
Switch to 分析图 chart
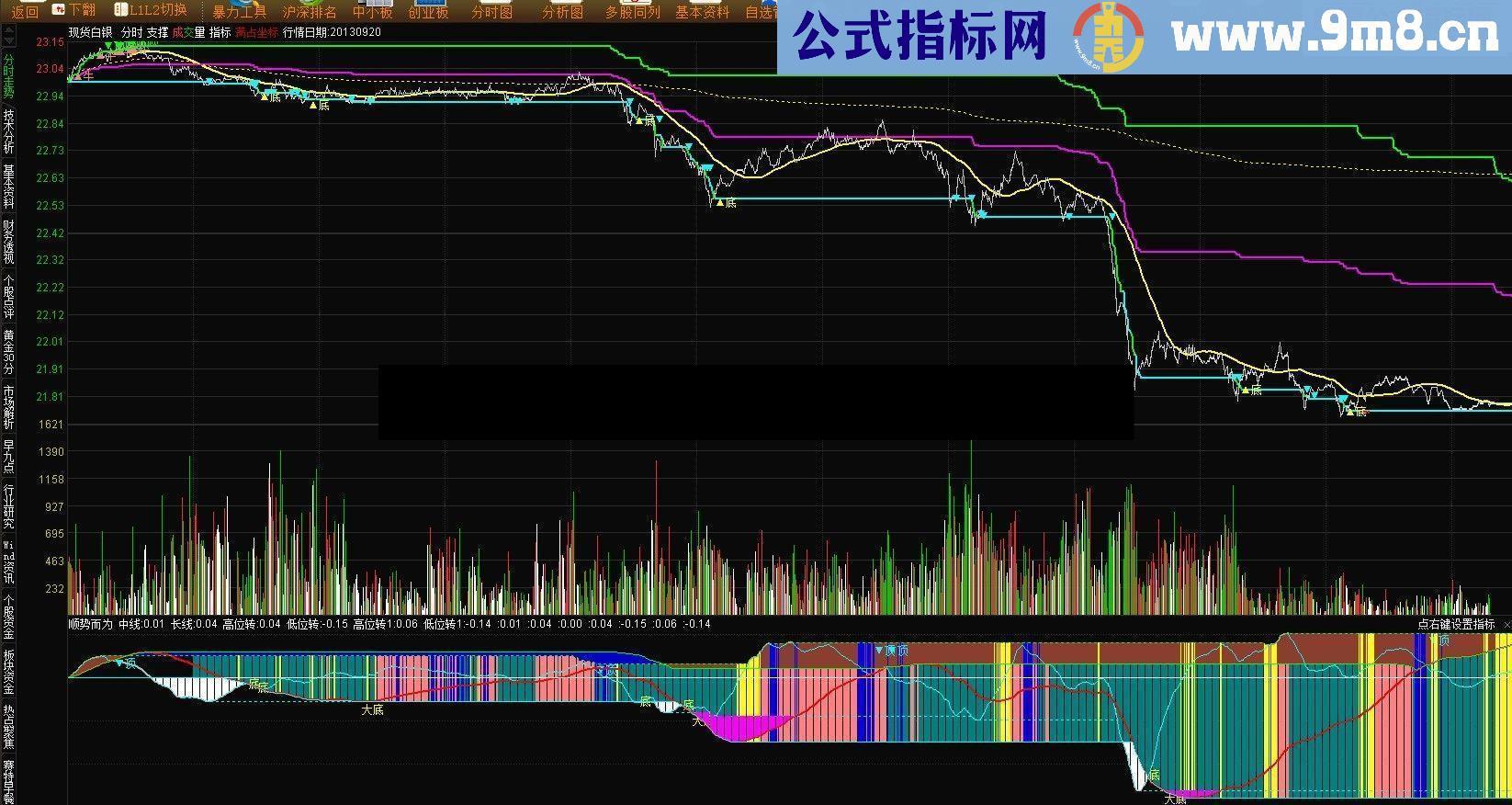pyautogui.click(x=562, y=12)
